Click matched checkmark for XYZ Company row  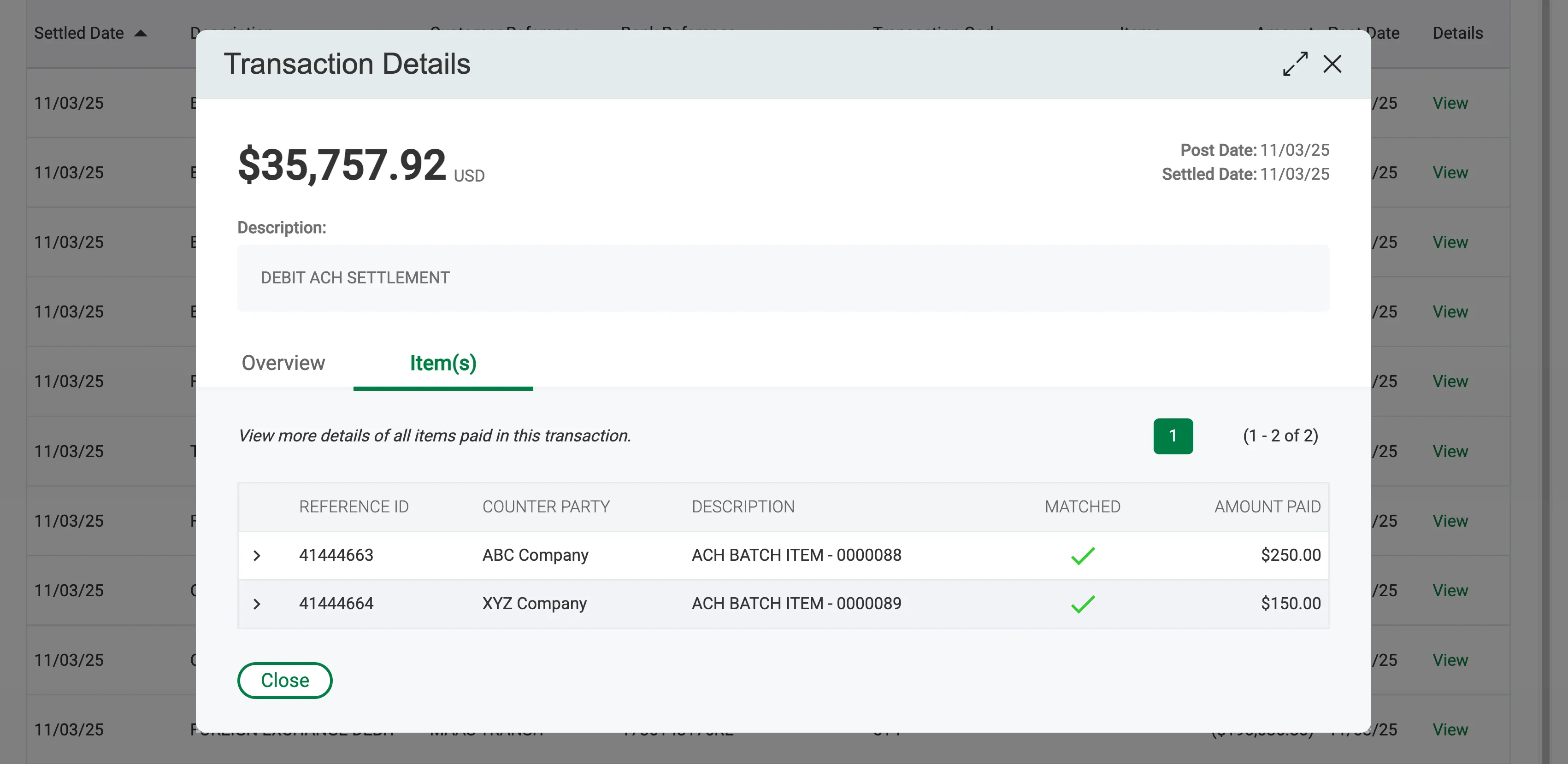(1083, 604)
